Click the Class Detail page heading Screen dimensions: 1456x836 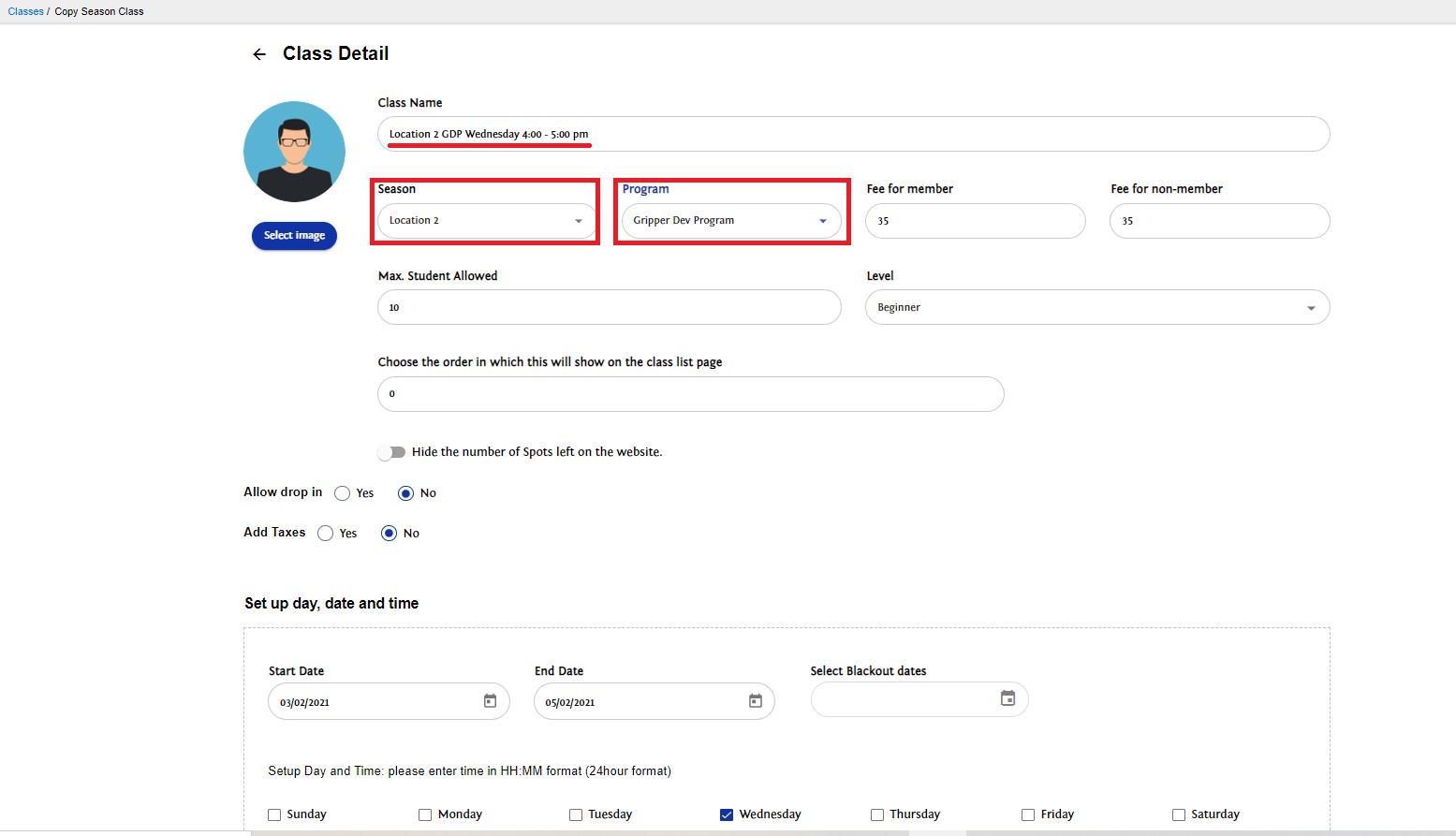[335, 53]
